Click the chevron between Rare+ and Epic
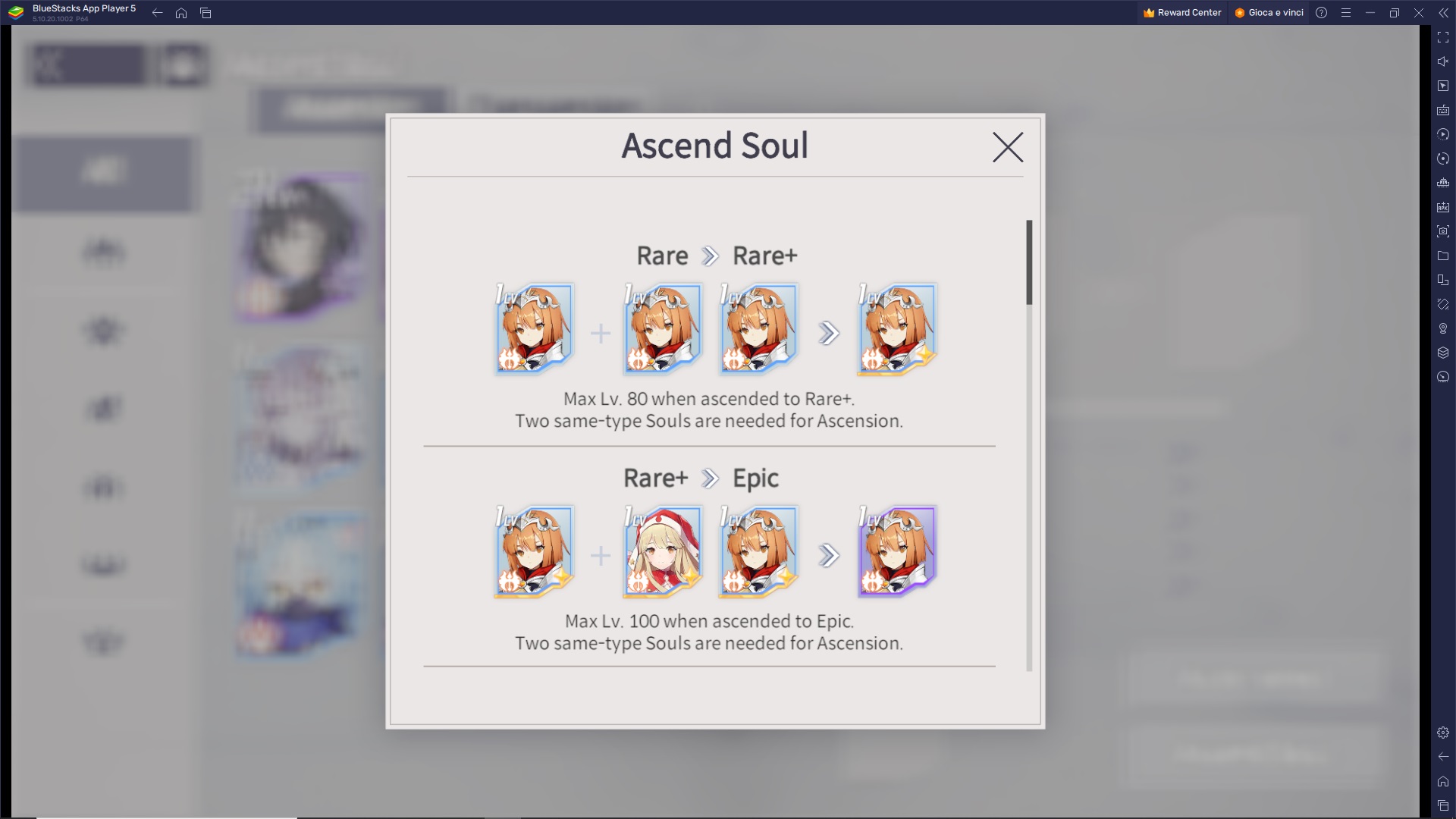This screenshot has height=819, width=1456. coord(710,479)
